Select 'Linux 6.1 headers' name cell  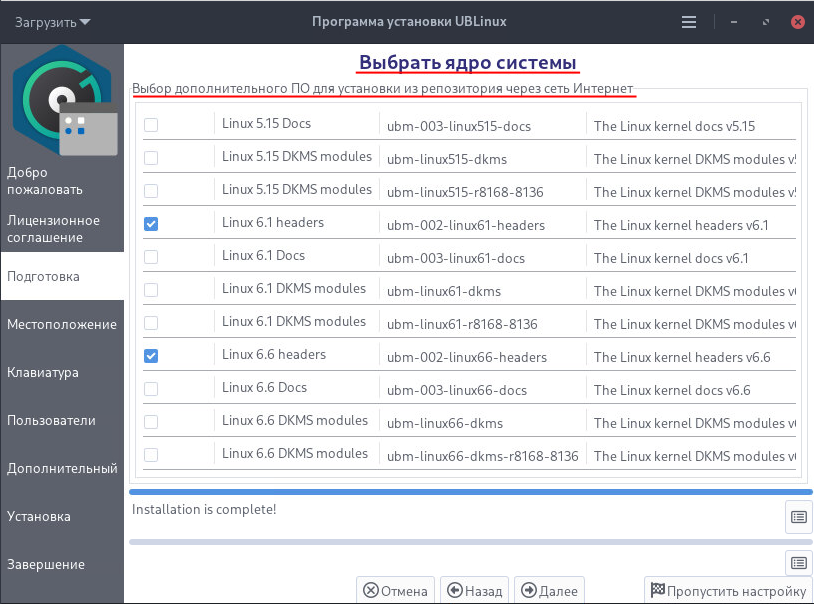click(x=273, y=222)
